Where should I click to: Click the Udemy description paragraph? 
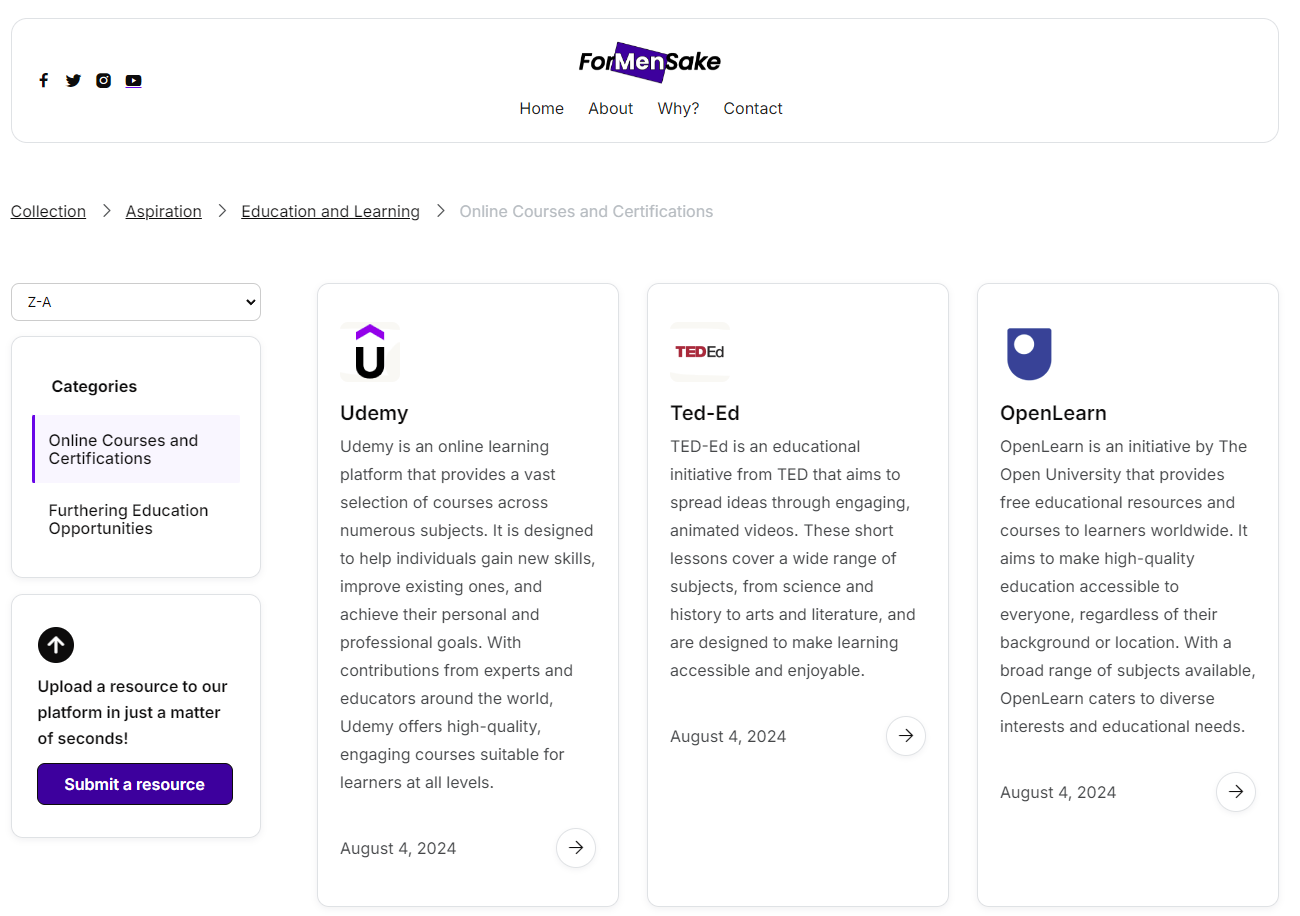467,614
